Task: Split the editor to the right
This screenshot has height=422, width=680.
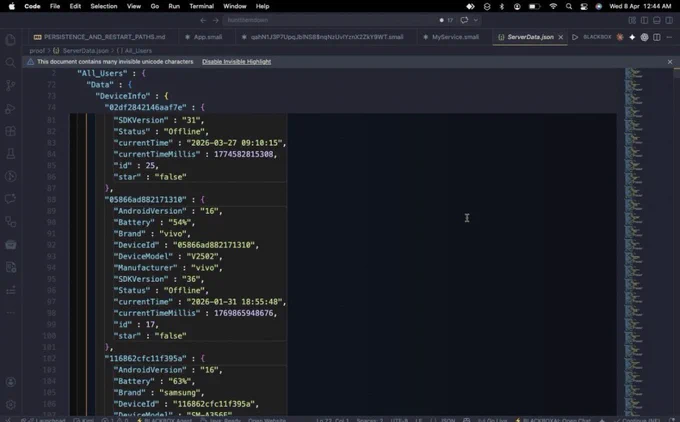Action: (x=657, y=37)
